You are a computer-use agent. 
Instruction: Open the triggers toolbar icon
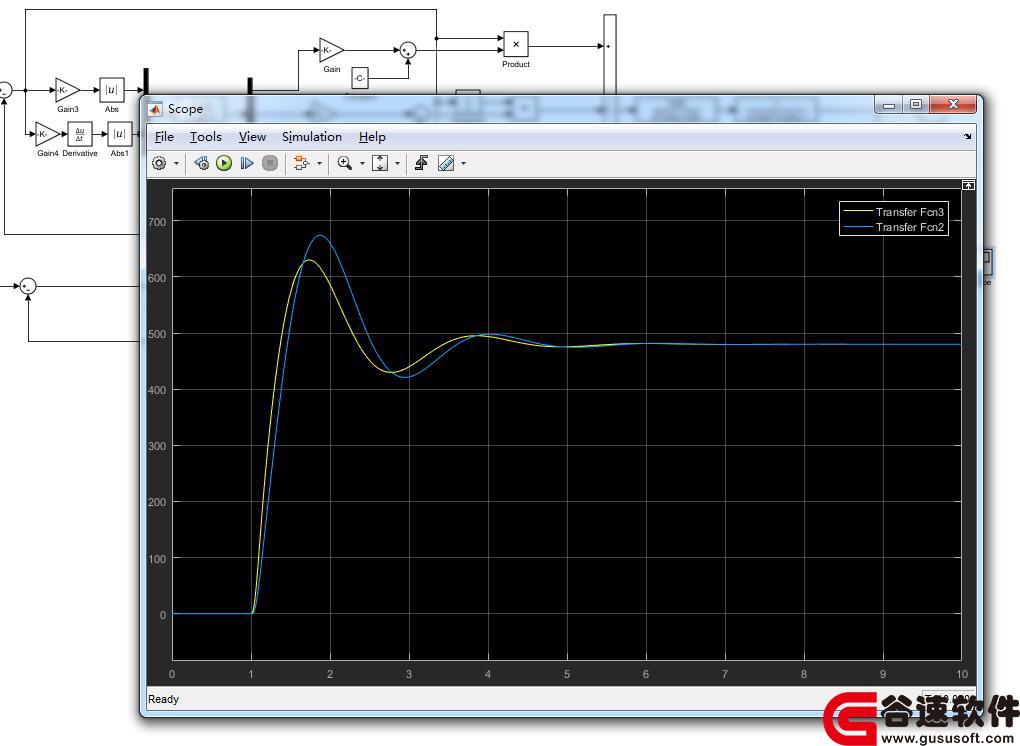pyautogui.click(x=422, y=163)
